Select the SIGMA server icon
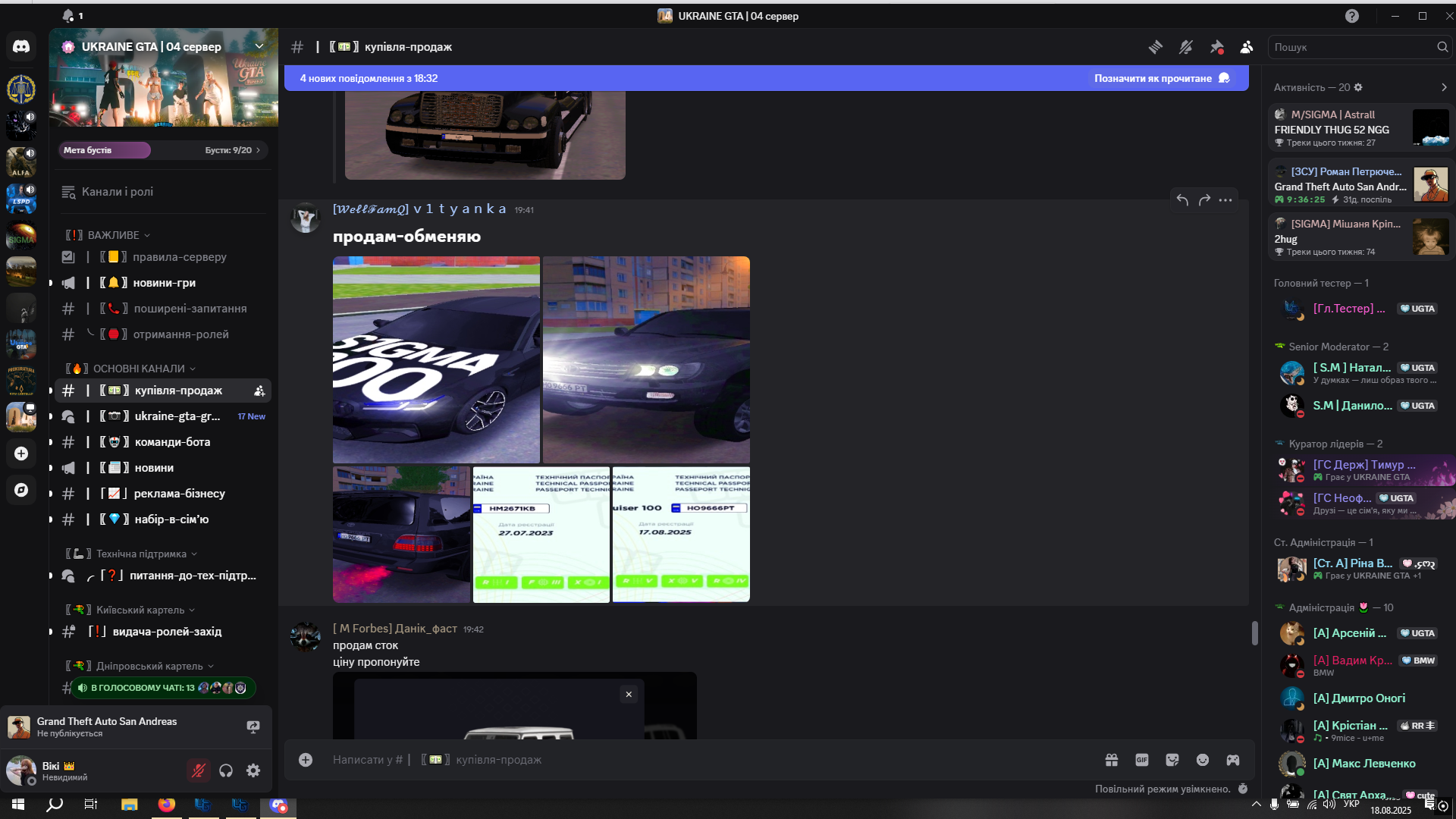 pos(21,235)
